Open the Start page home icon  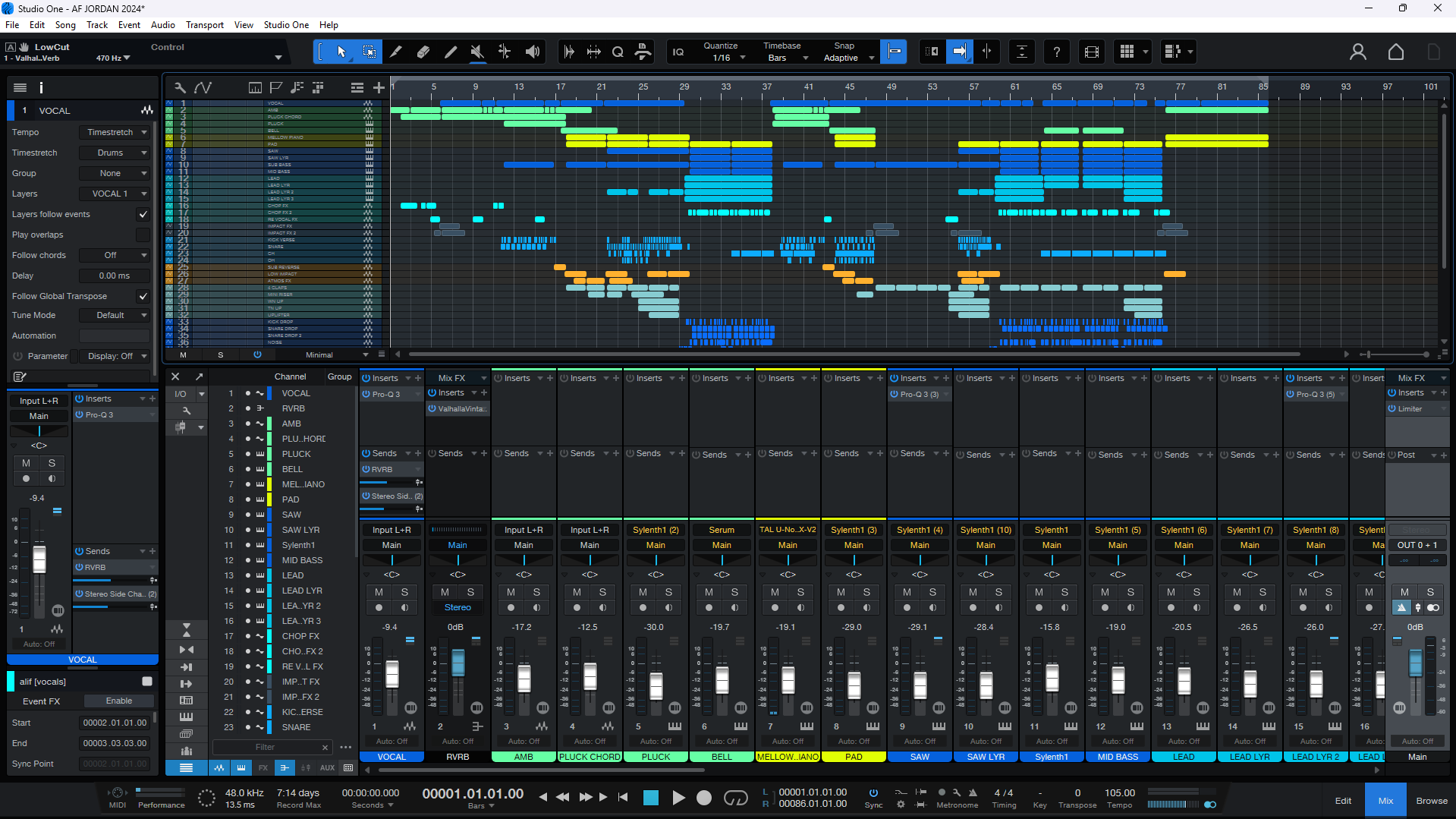tap(1395, 52)
